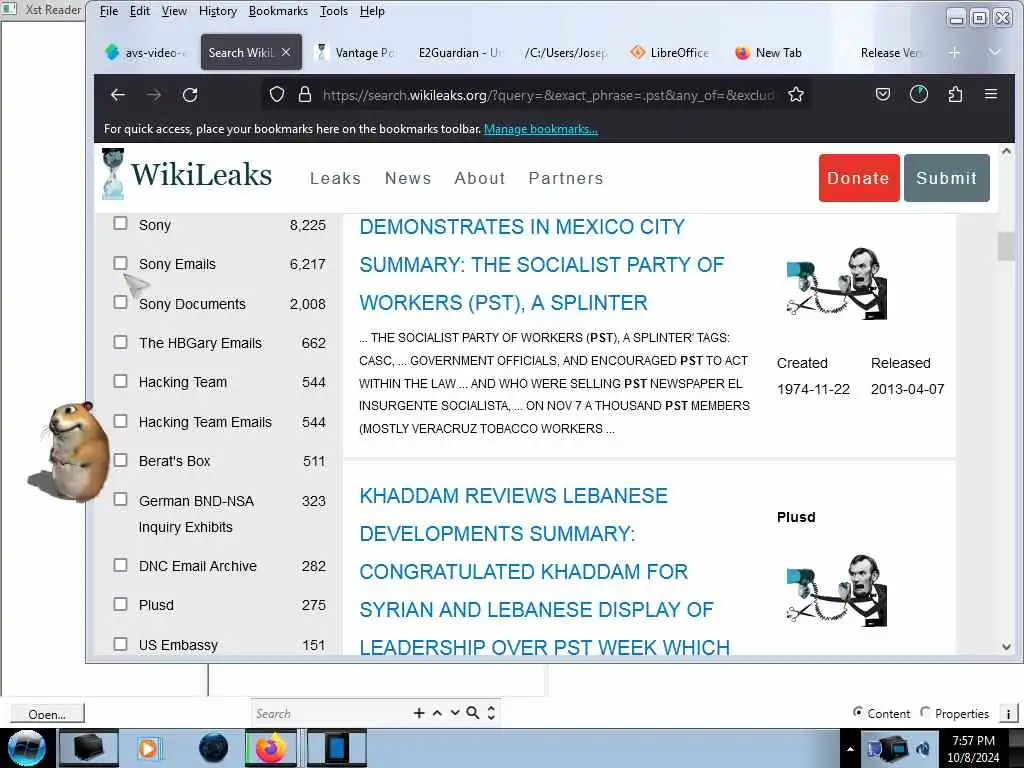The height and width of the screenshot is (768, 1024).
Task: Click the WikiLeaks hourglass logo
Action: point(113,174)
